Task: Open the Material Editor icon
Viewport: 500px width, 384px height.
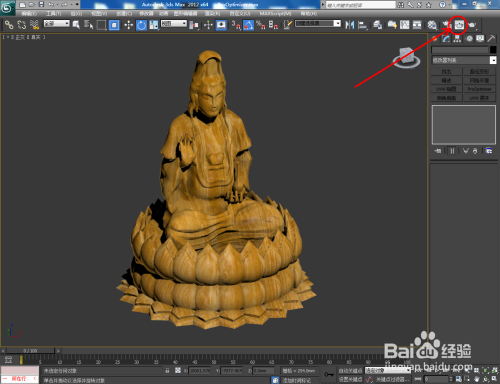Action: [x=432, y=25]
